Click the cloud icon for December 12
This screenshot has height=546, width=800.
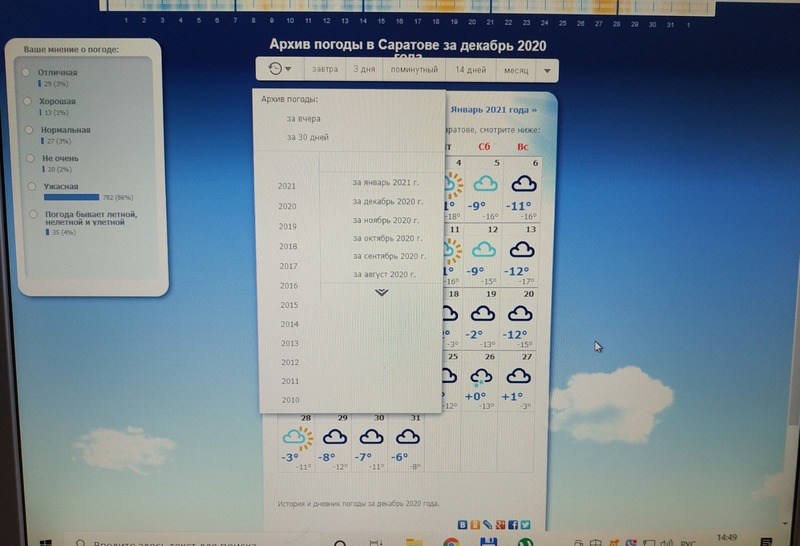click(x=483, y=250)
